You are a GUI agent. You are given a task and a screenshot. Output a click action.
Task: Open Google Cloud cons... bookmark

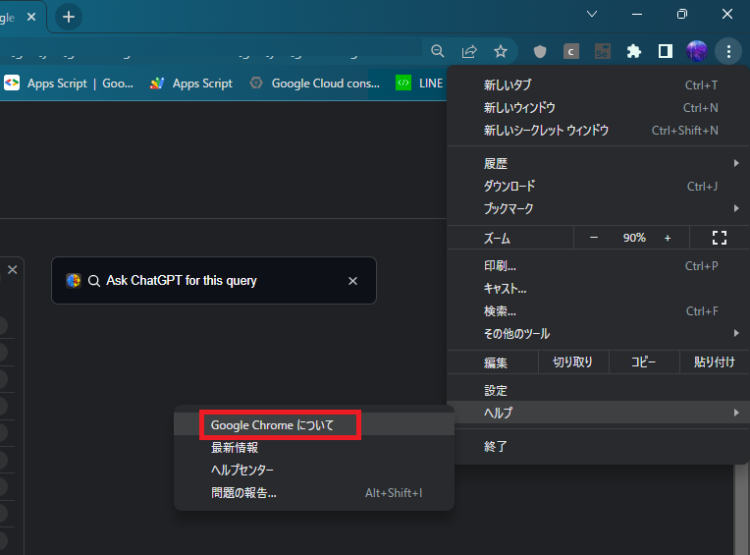pos(315,83)
